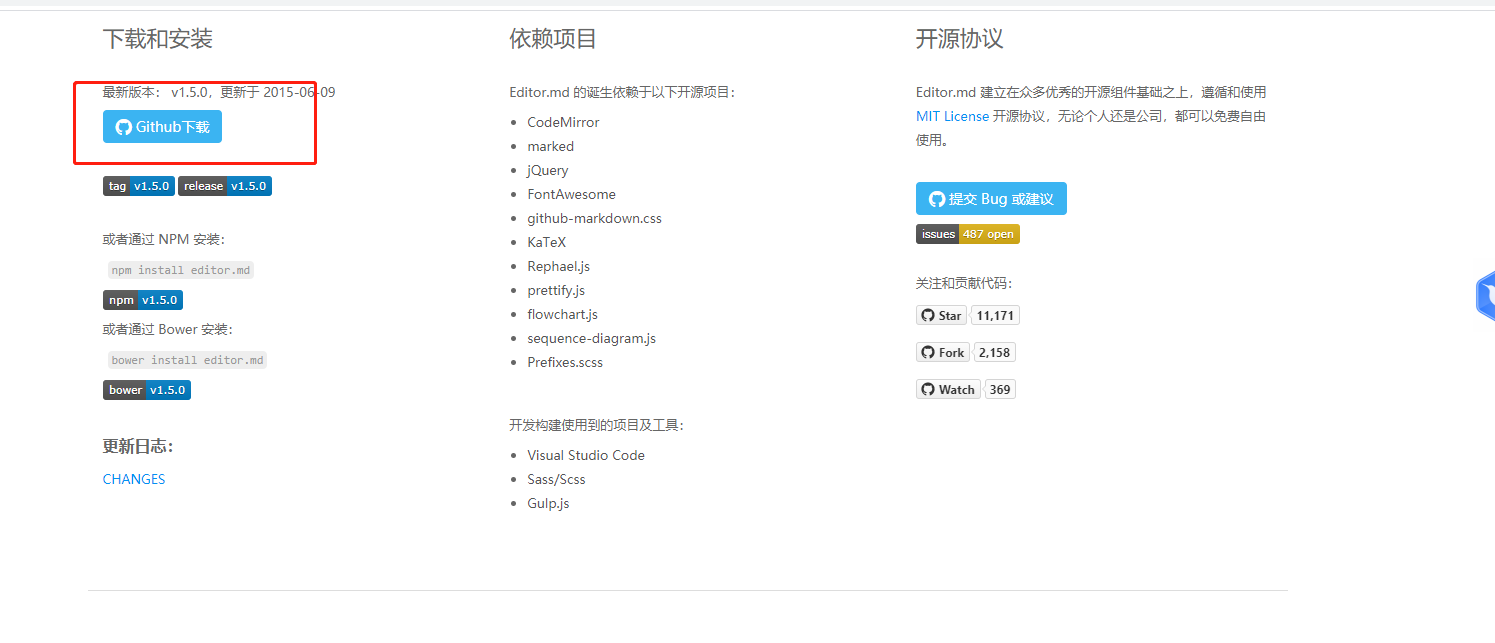Click the npm v1.5.0 badge

point(143,300)
